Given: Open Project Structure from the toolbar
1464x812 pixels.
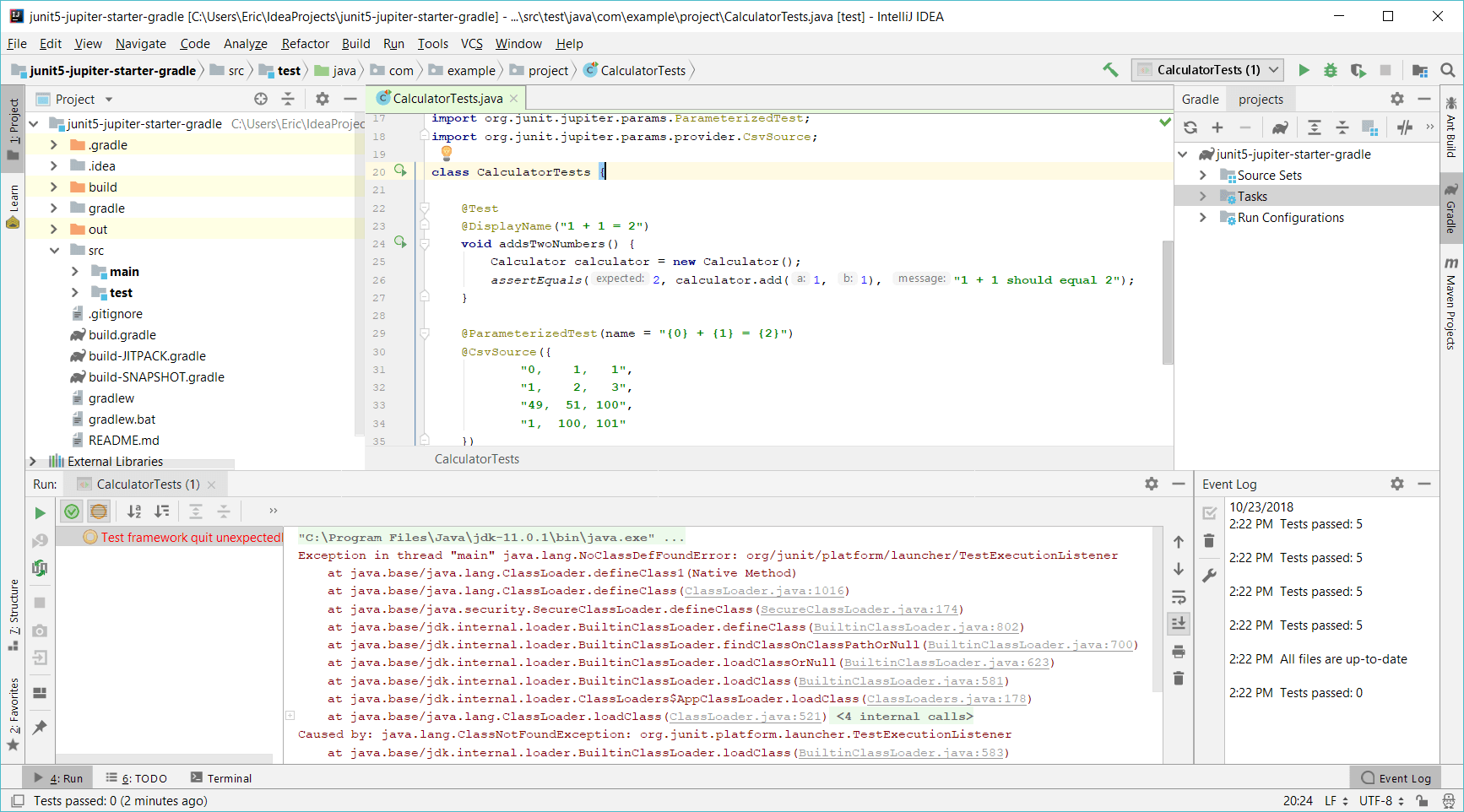Looking at the screenshot, I should pos(1420,70).
